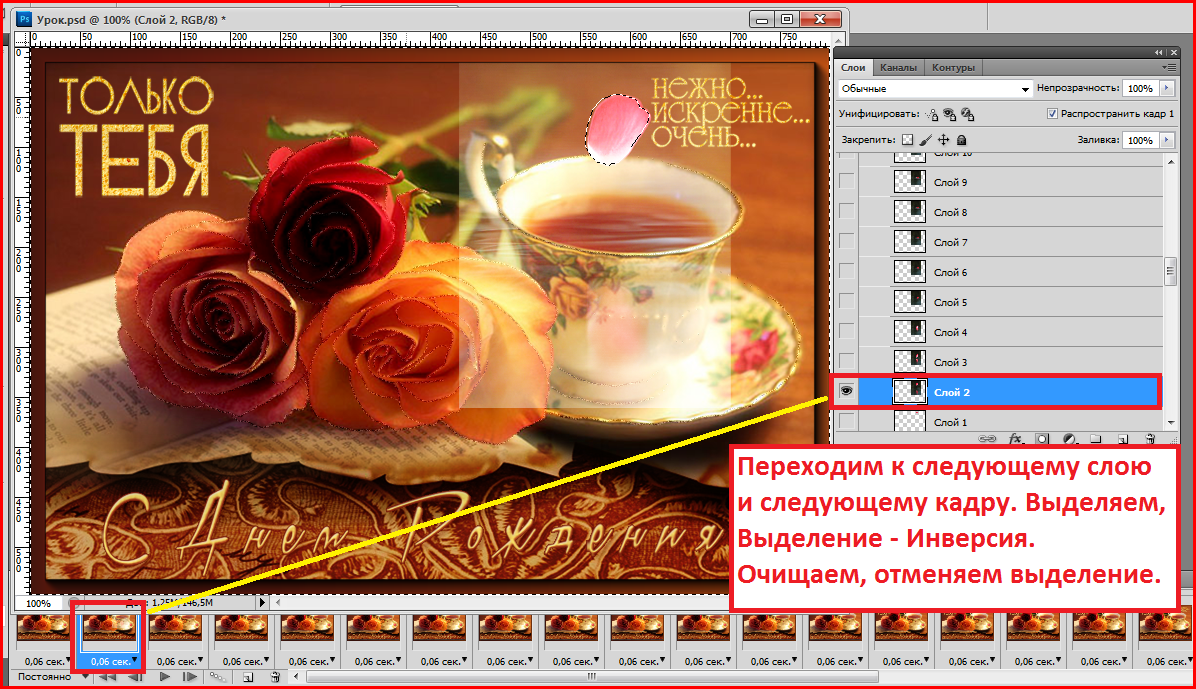
Task: Add a layer mask to Слой 2
Action: pos(1042,439)
